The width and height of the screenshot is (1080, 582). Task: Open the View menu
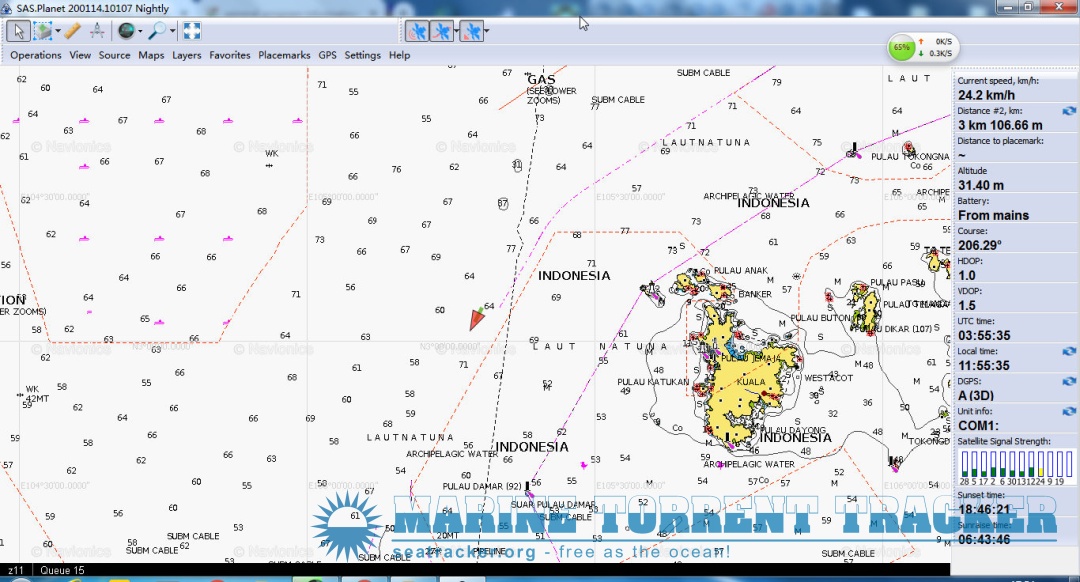[80, 55]
